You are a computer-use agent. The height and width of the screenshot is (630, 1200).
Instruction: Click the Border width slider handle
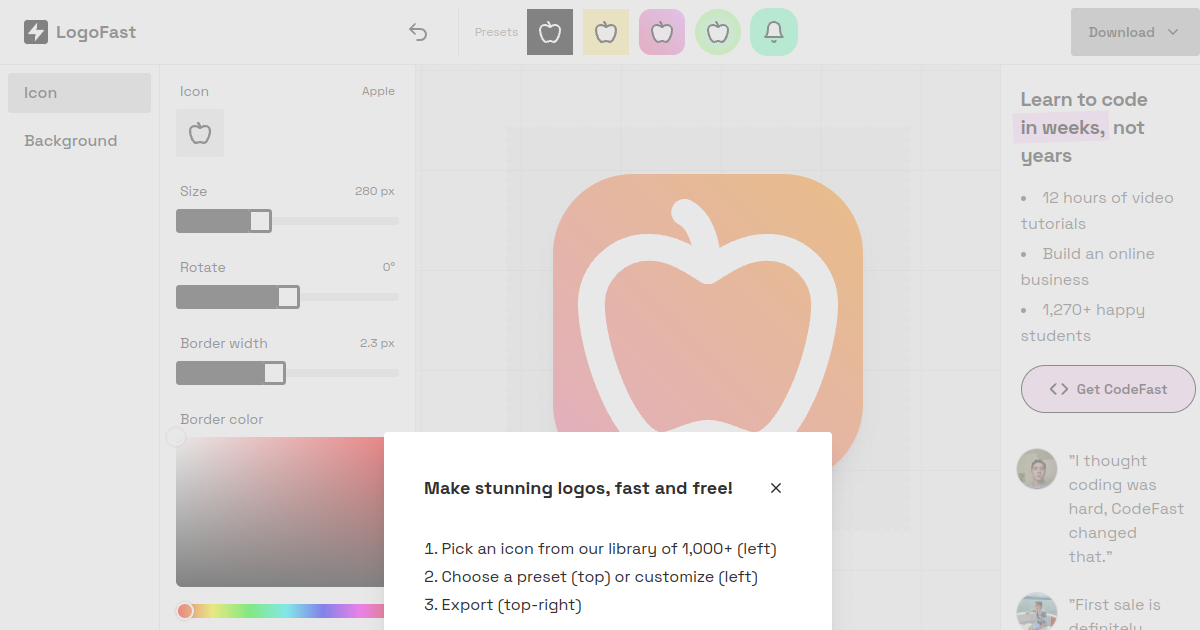pos(274,373)
